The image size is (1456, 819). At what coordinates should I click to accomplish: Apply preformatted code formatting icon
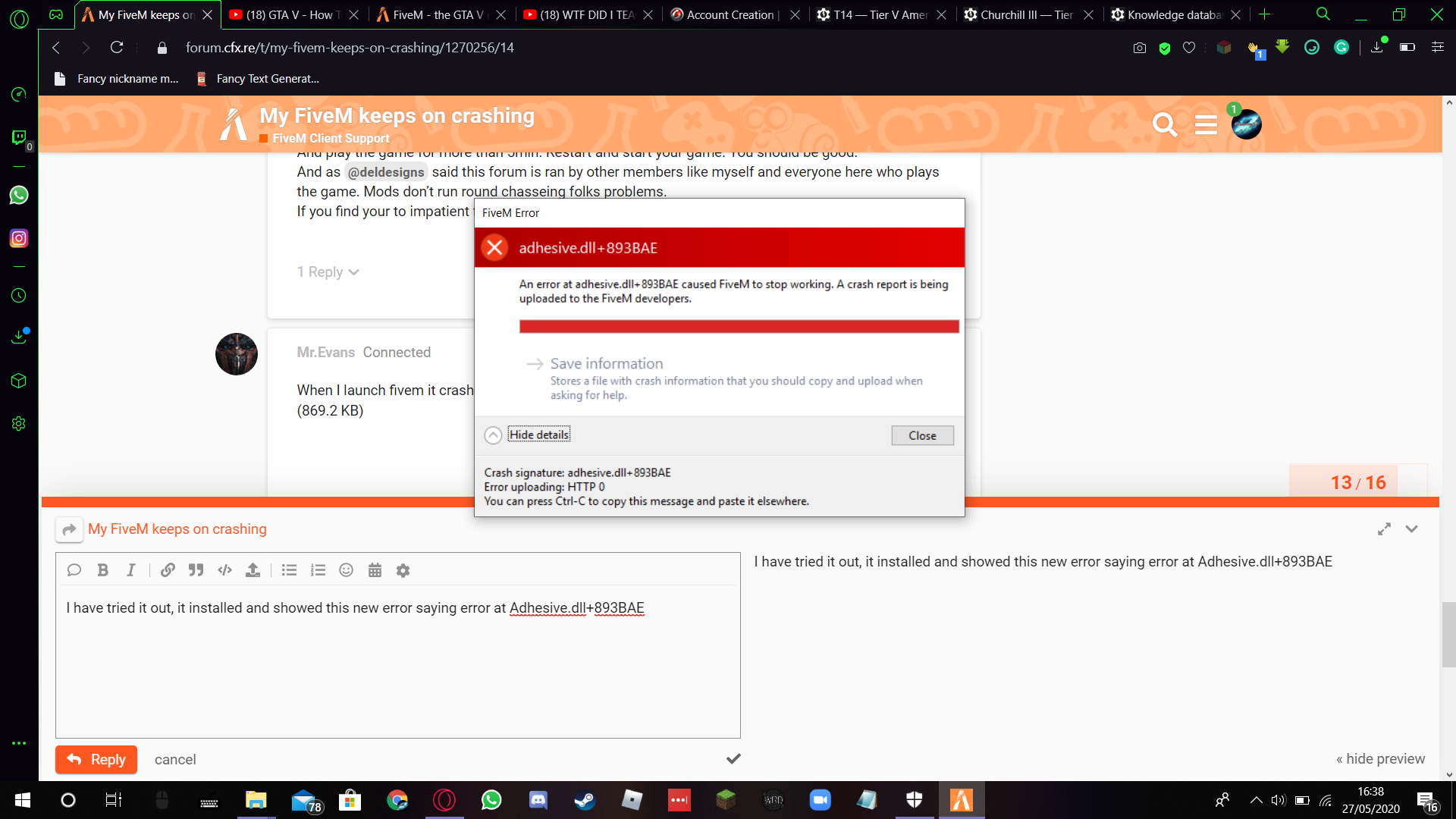pos(224,570)
